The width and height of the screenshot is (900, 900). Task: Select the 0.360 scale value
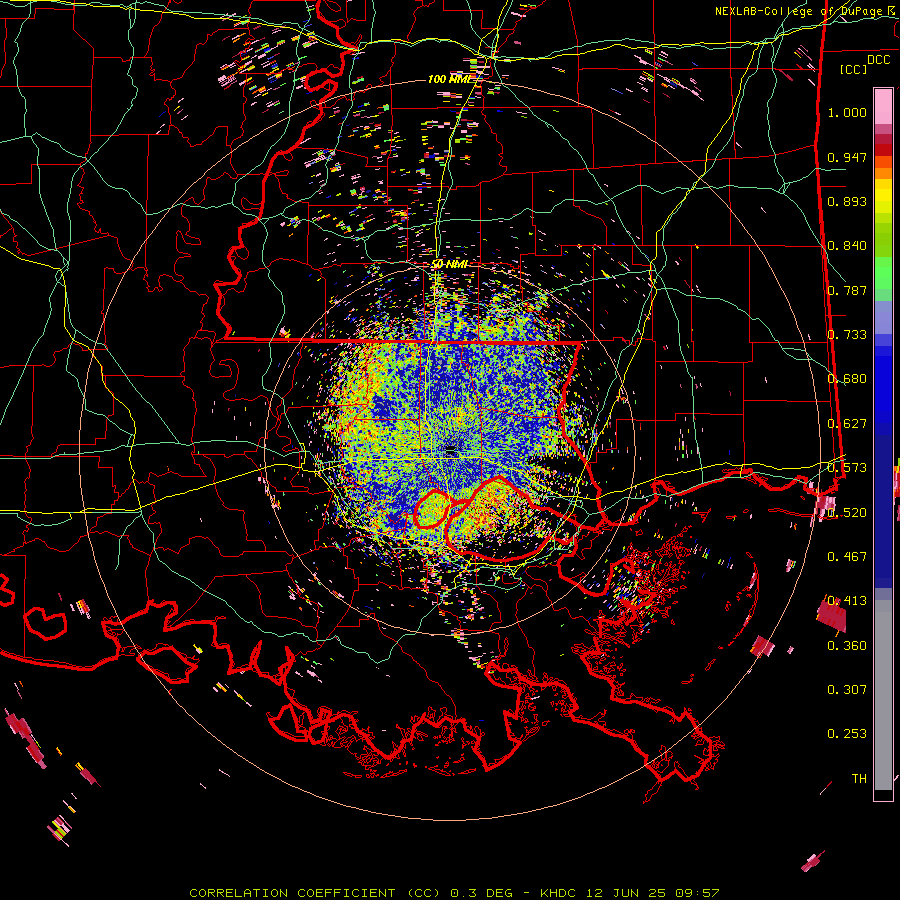coord(847,646)
